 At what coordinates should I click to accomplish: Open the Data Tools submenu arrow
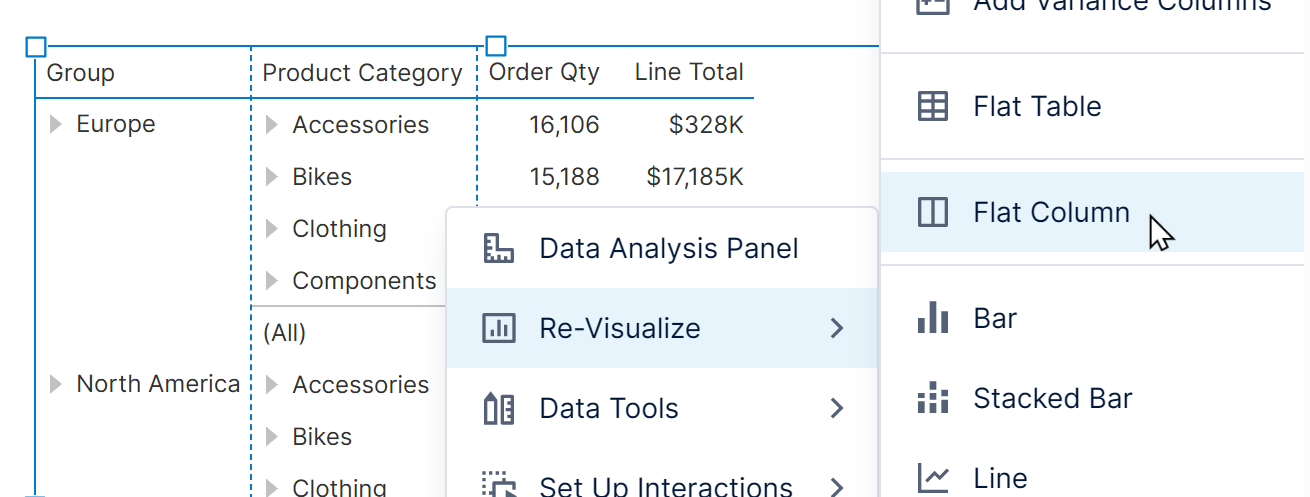837,408
